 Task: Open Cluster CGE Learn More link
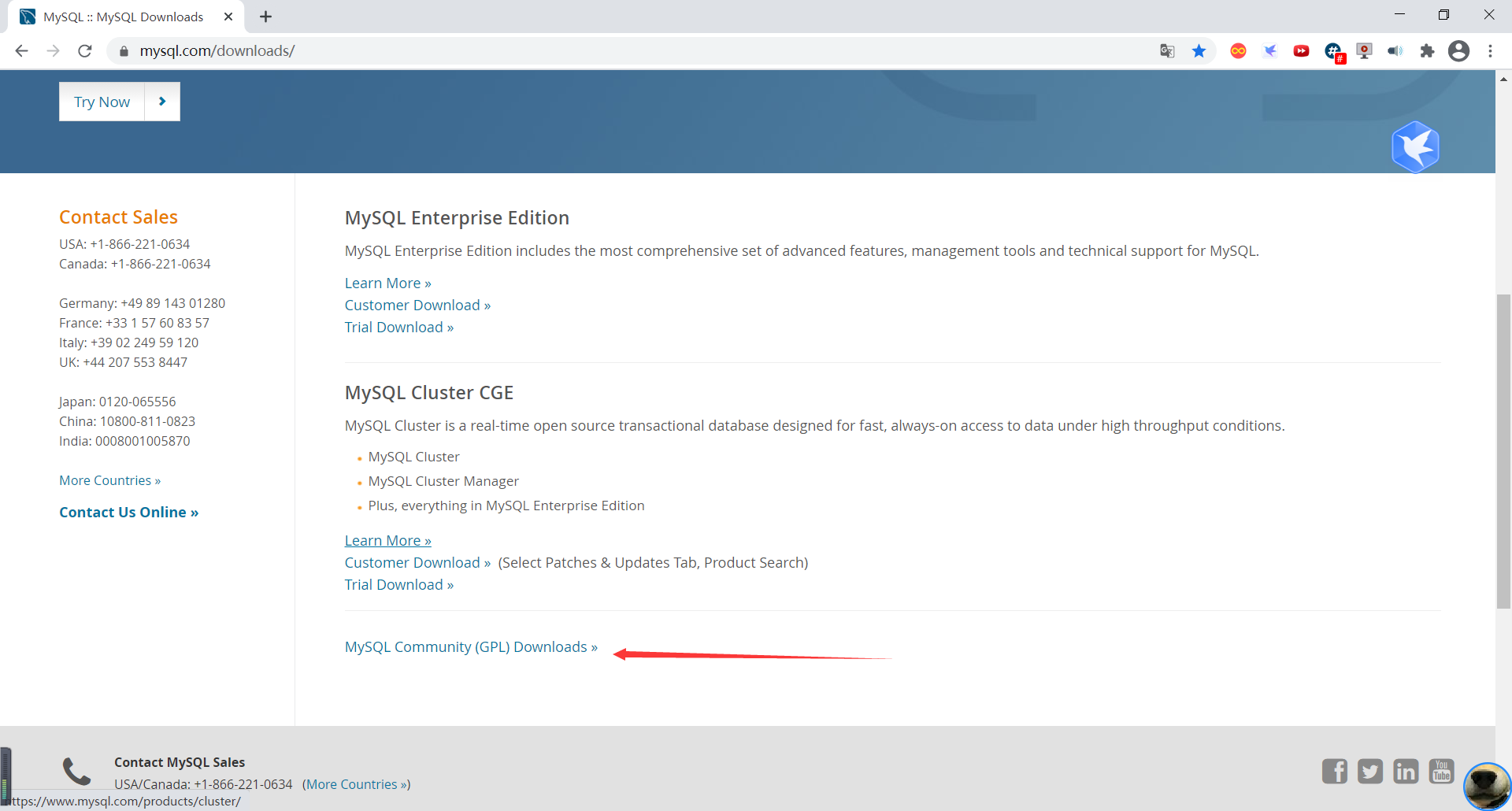387,541
